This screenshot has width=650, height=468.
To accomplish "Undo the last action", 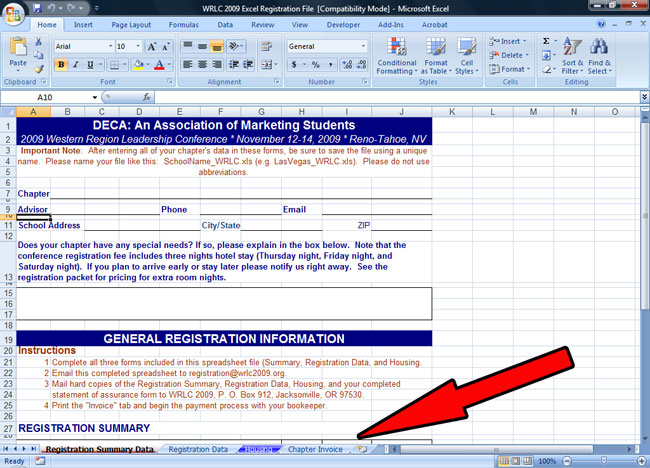I will [51, 8].
